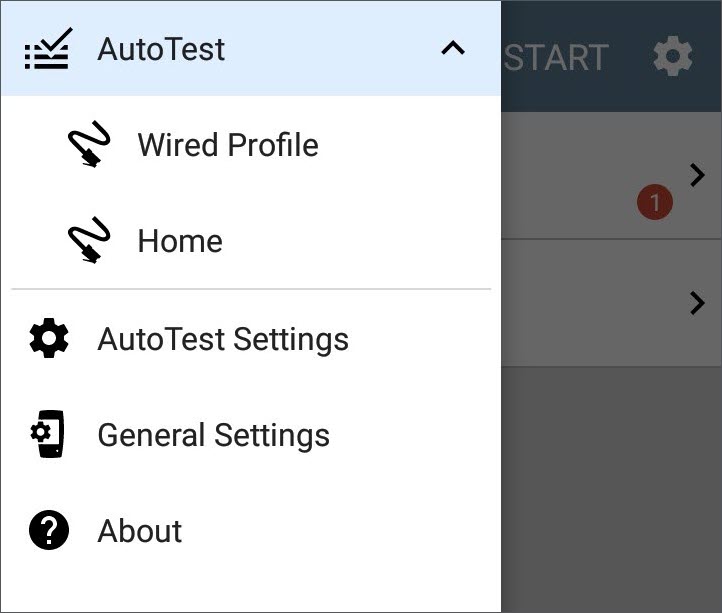Viewport: 722px width, 613px height.
Task: Collapse the AutoTest menu with the chevron
Action: pos(453,48)
